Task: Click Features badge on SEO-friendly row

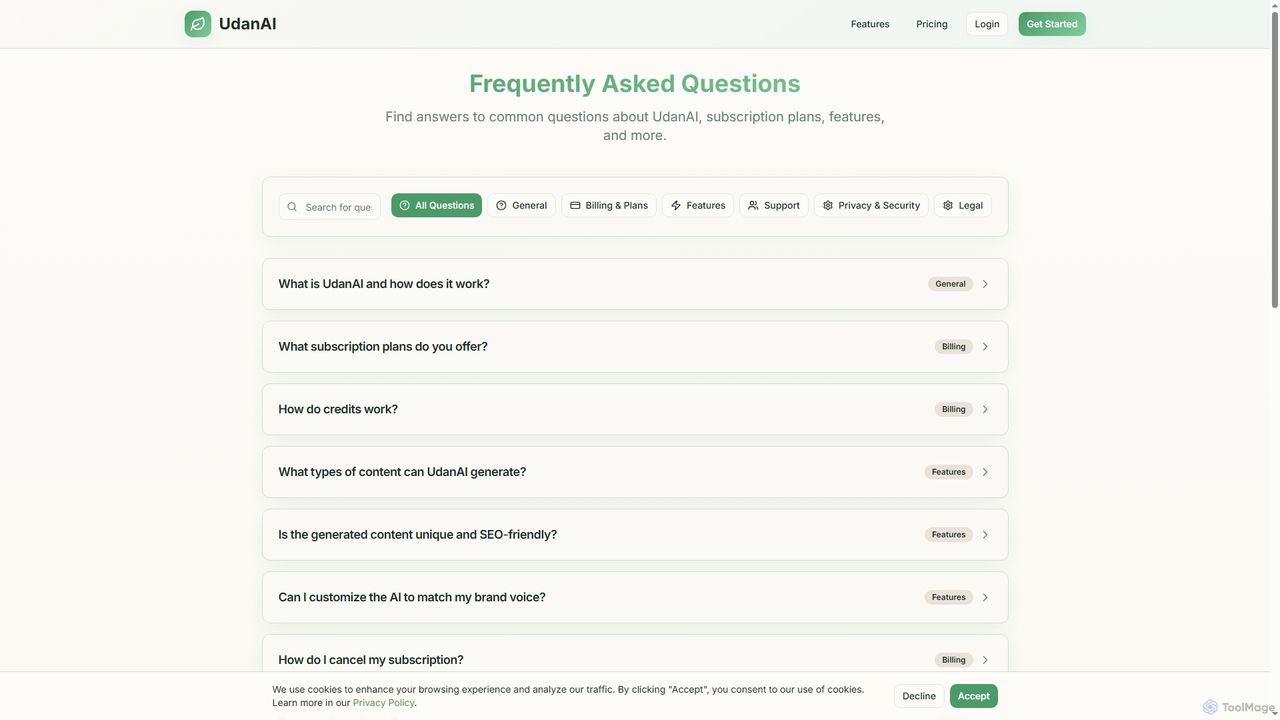Action: click(x=949, y=535)
